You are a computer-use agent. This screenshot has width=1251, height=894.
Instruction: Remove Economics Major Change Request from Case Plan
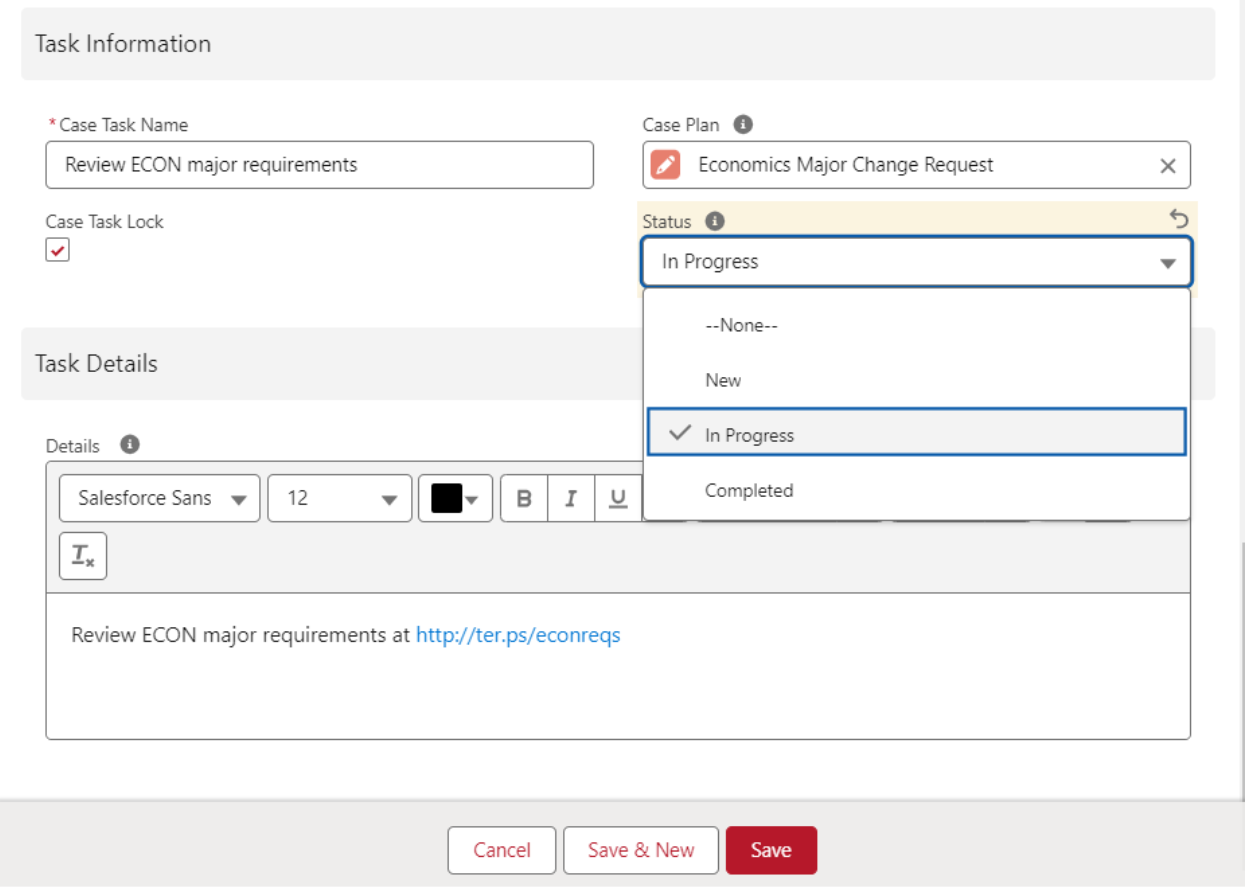coord(1168,164)
